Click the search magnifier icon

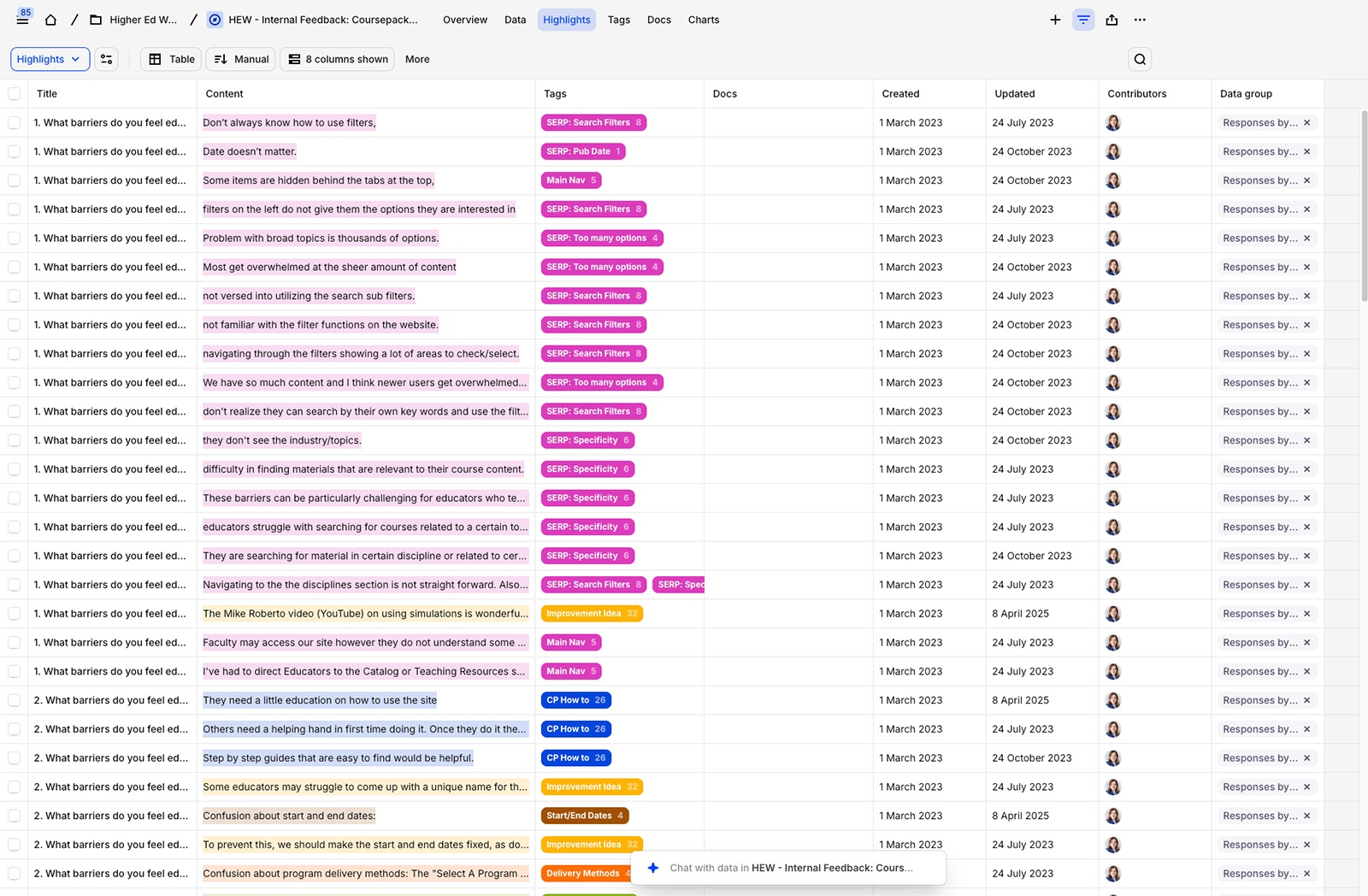point(1140,59)
